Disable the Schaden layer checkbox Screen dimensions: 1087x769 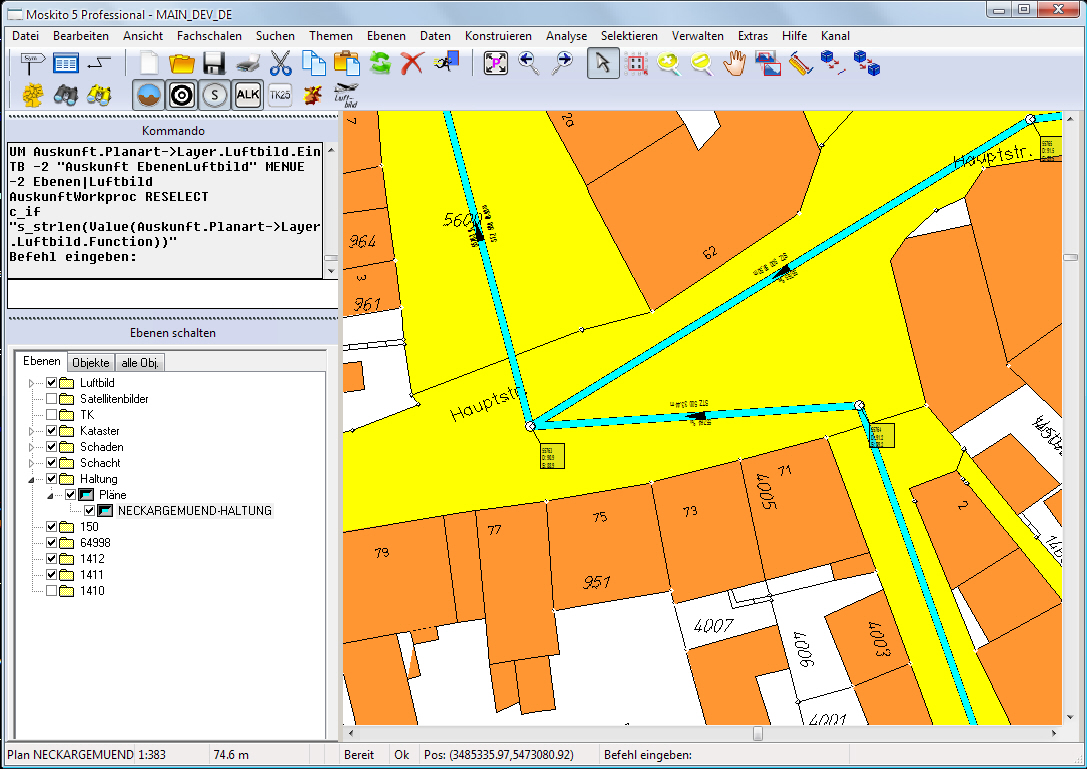coord(51,447)
